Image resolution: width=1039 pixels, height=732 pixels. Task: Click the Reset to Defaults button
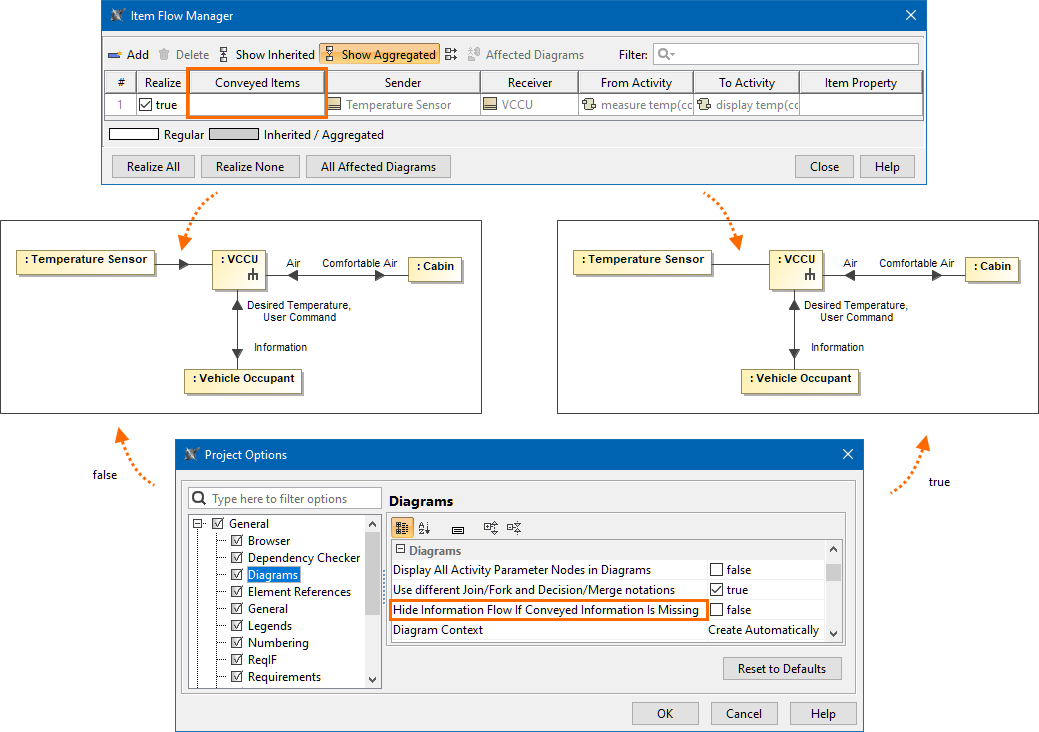pos(782,668)
